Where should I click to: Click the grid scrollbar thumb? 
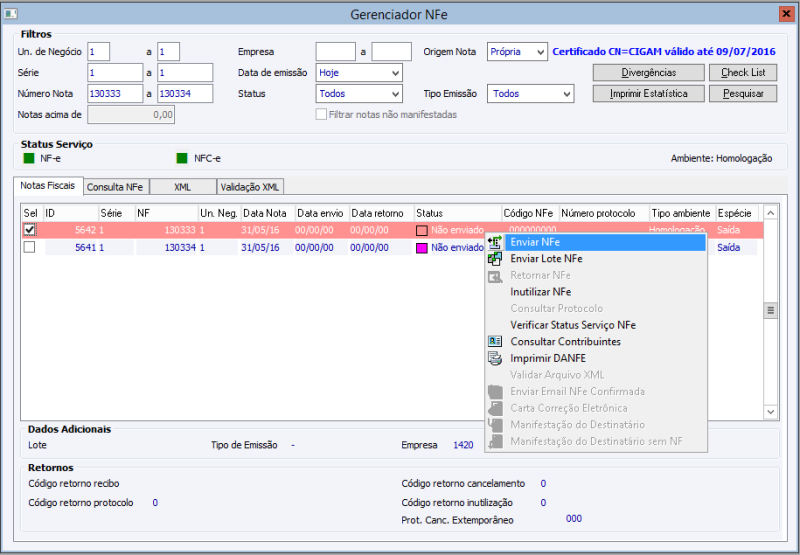770,310
